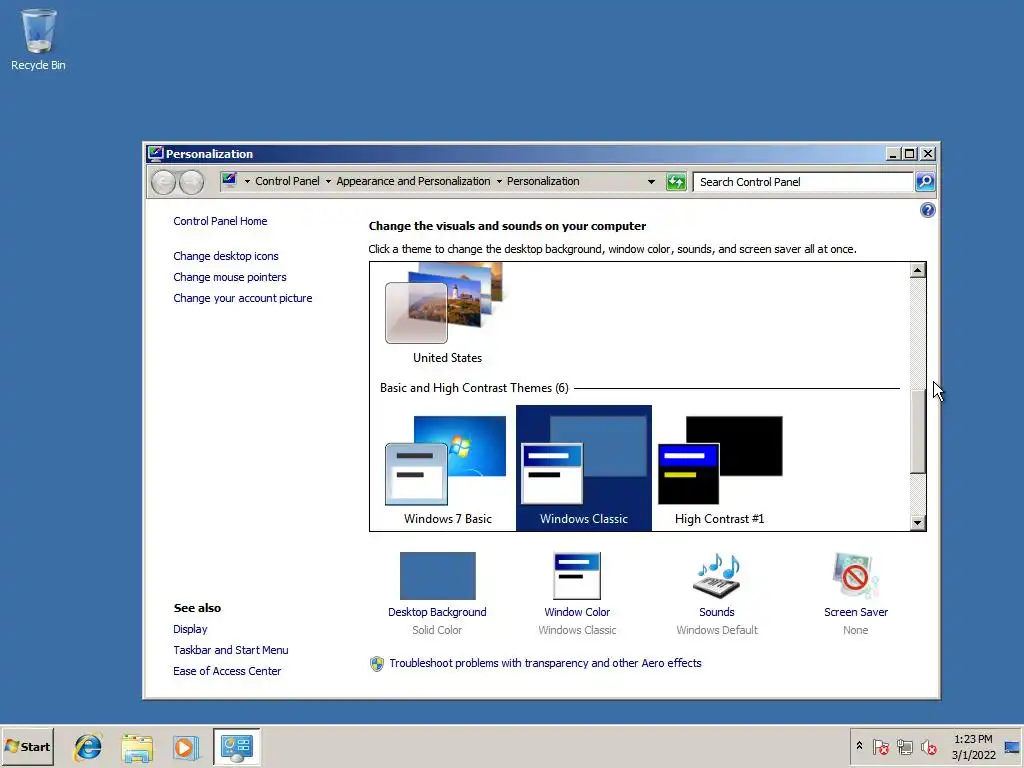Viewport: 1024px width, 768px height.
Task: Click the Search Control Panel field
Action: coord(803,182)
